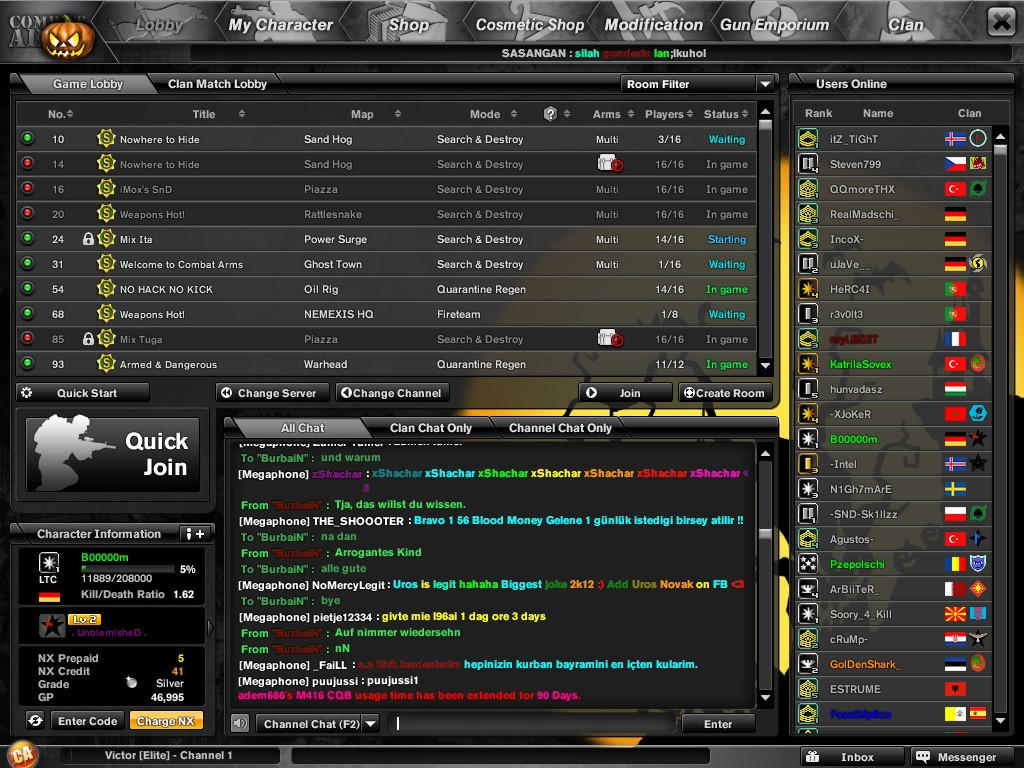
Task: Open the Gun Emporium menu
Action: click(774, 25)
